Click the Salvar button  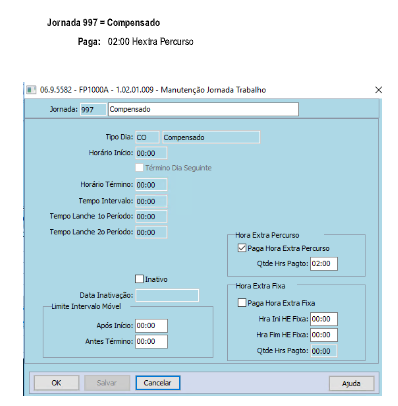click(107, 383)
